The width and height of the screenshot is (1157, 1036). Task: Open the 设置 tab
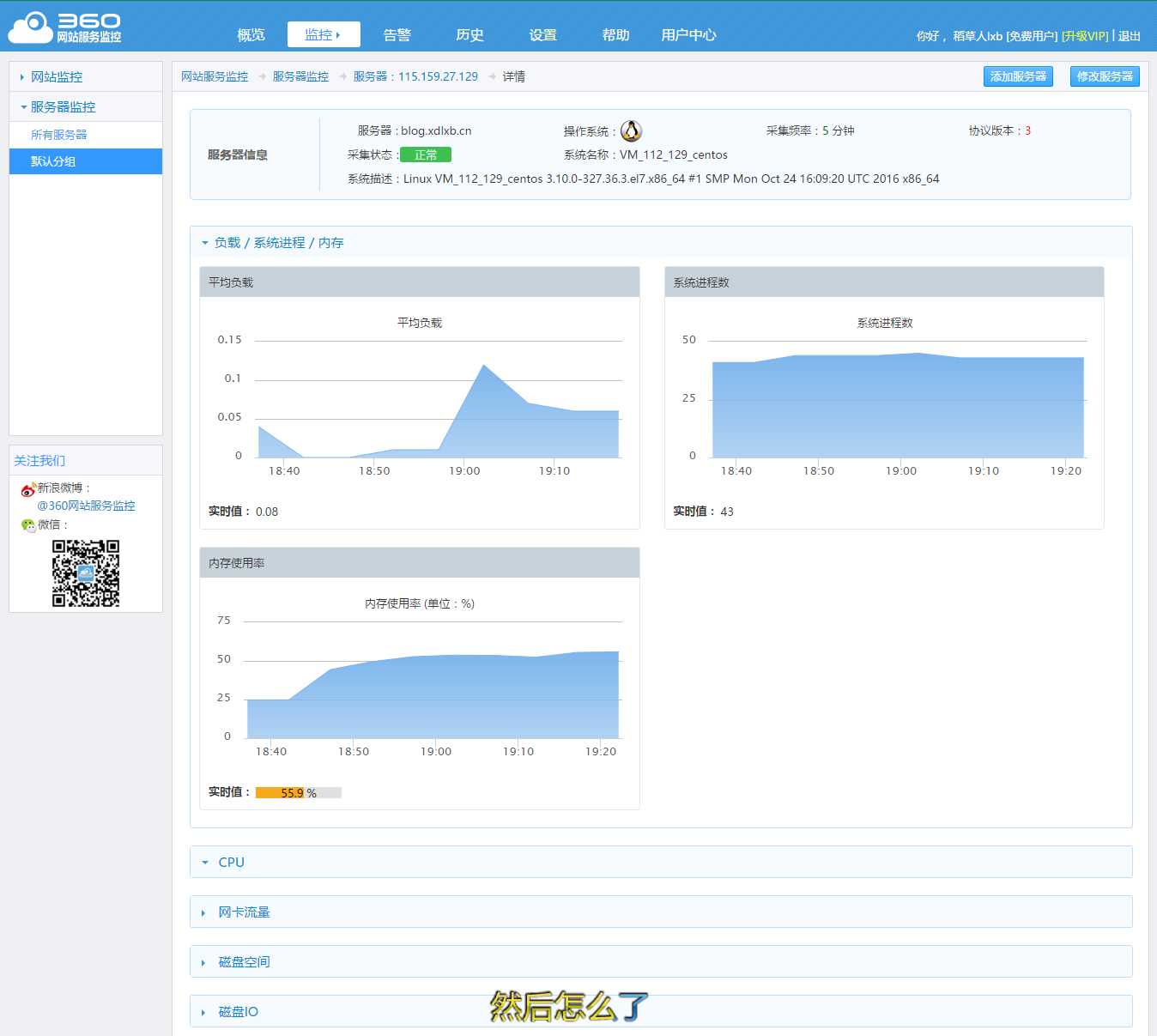pos(542,35)
